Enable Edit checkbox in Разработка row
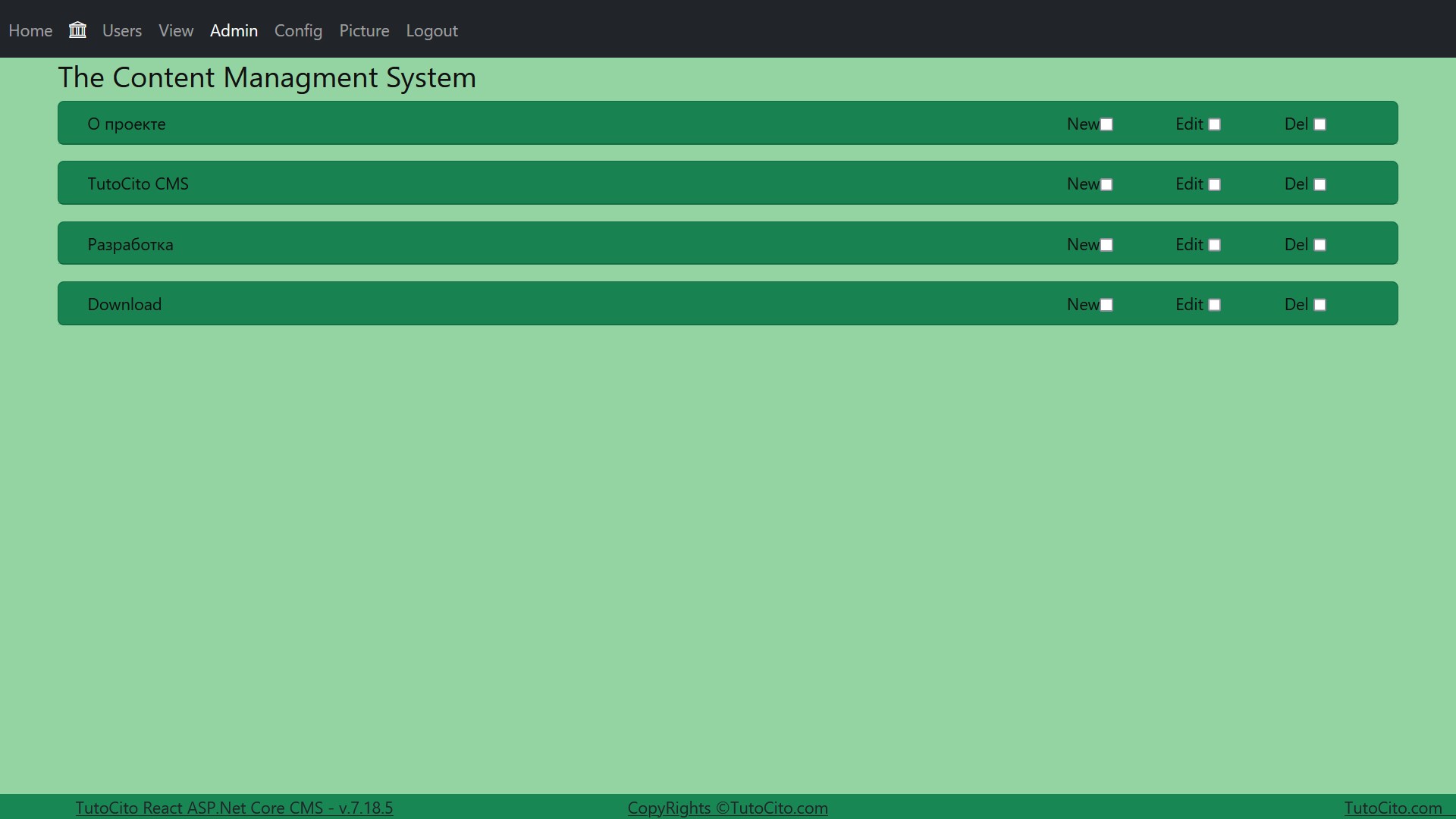The image size is (1456, 819). coord(1214,245)
